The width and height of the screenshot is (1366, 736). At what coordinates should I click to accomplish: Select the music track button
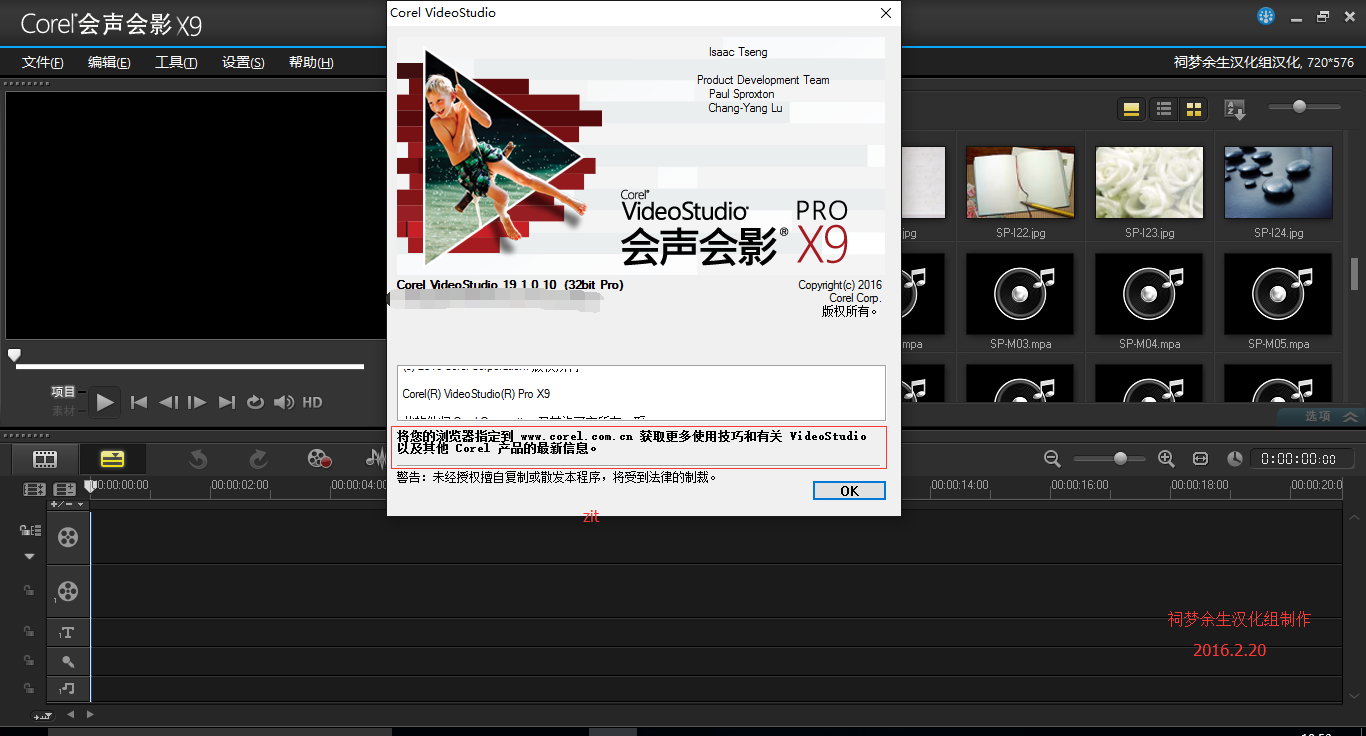point(67,688)
